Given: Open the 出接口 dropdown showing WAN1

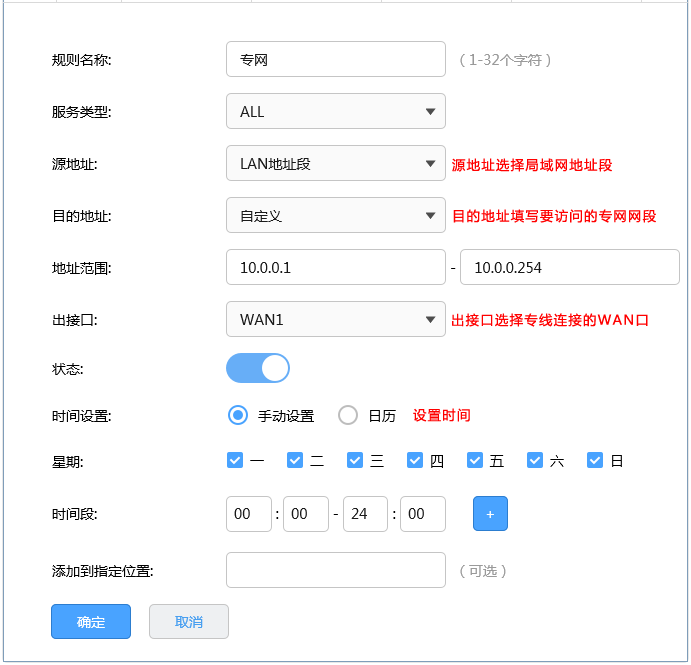Looking at the screenshot, I should coord(335,319).
